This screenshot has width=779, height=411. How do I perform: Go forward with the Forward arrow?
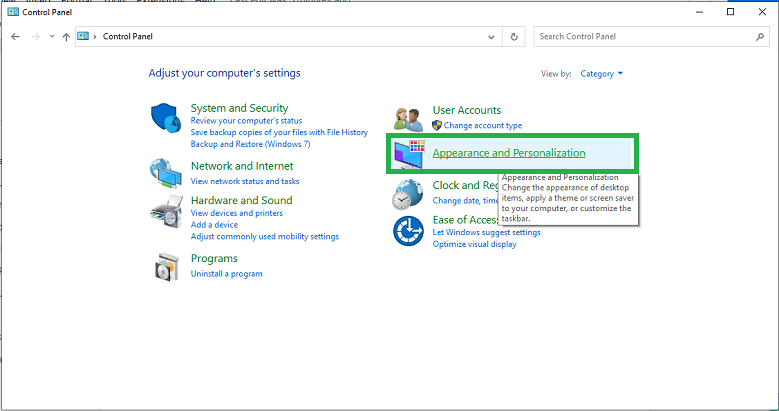(x=35, y=36)
